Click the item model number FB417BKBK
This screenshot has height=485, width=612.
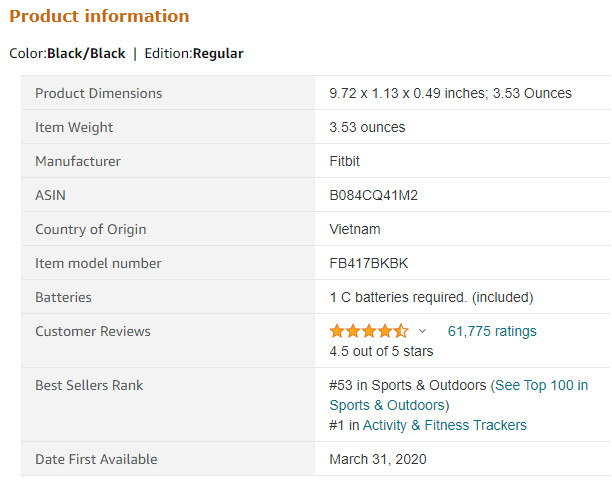(369, 263)
